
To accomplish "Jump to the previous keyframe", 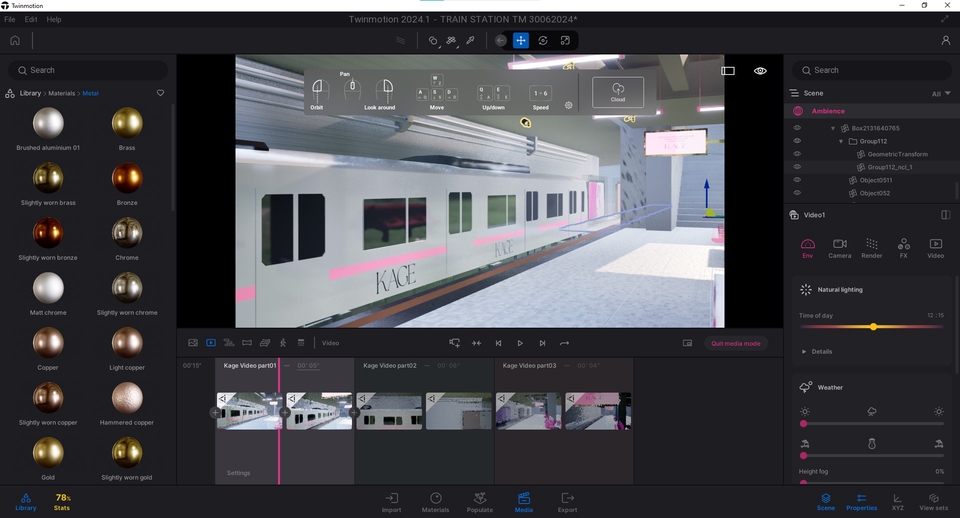I will pos(498,343).
